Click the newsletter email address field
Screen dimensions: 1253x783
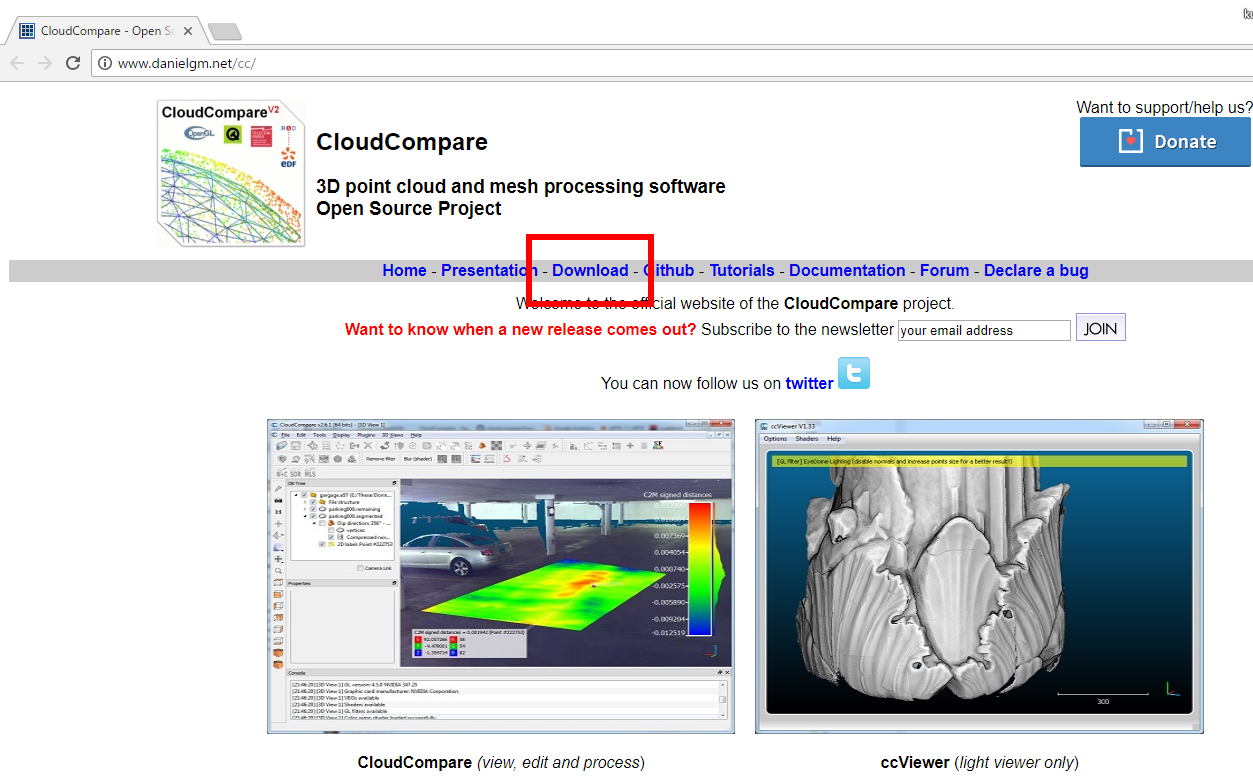pos(984,330)
